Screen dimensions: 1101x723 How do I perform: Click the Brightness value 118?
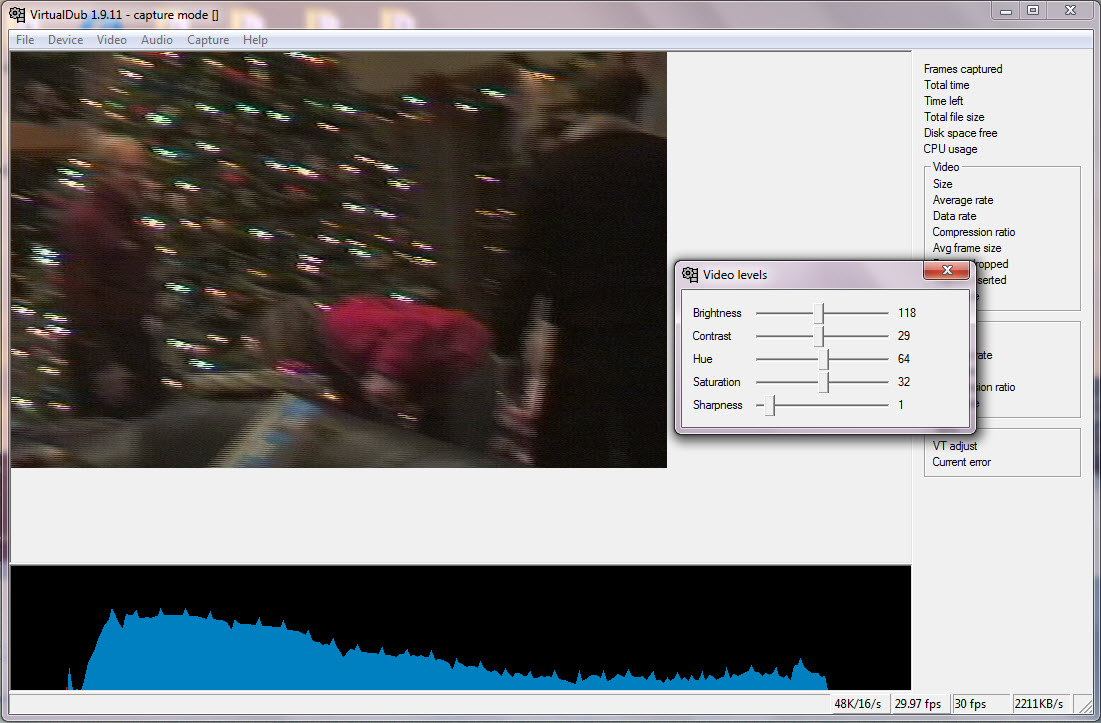[x=906, y=313]
